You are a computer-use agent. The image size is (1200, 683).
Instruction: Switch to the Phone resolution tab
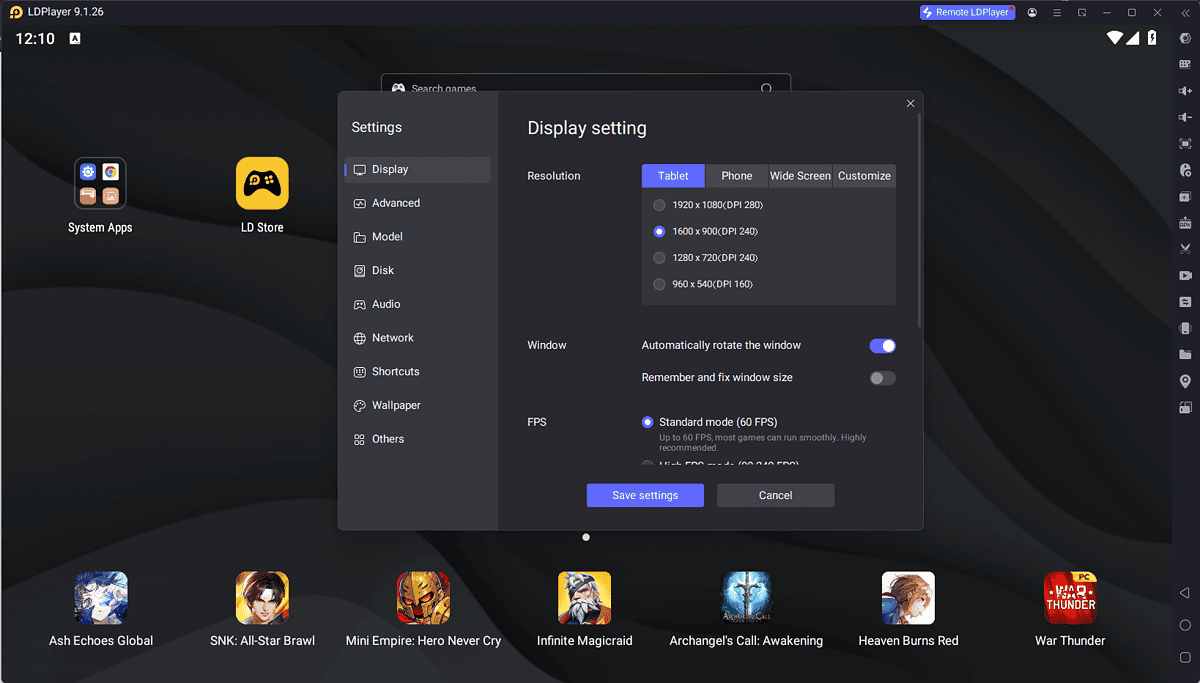[736, 175]
